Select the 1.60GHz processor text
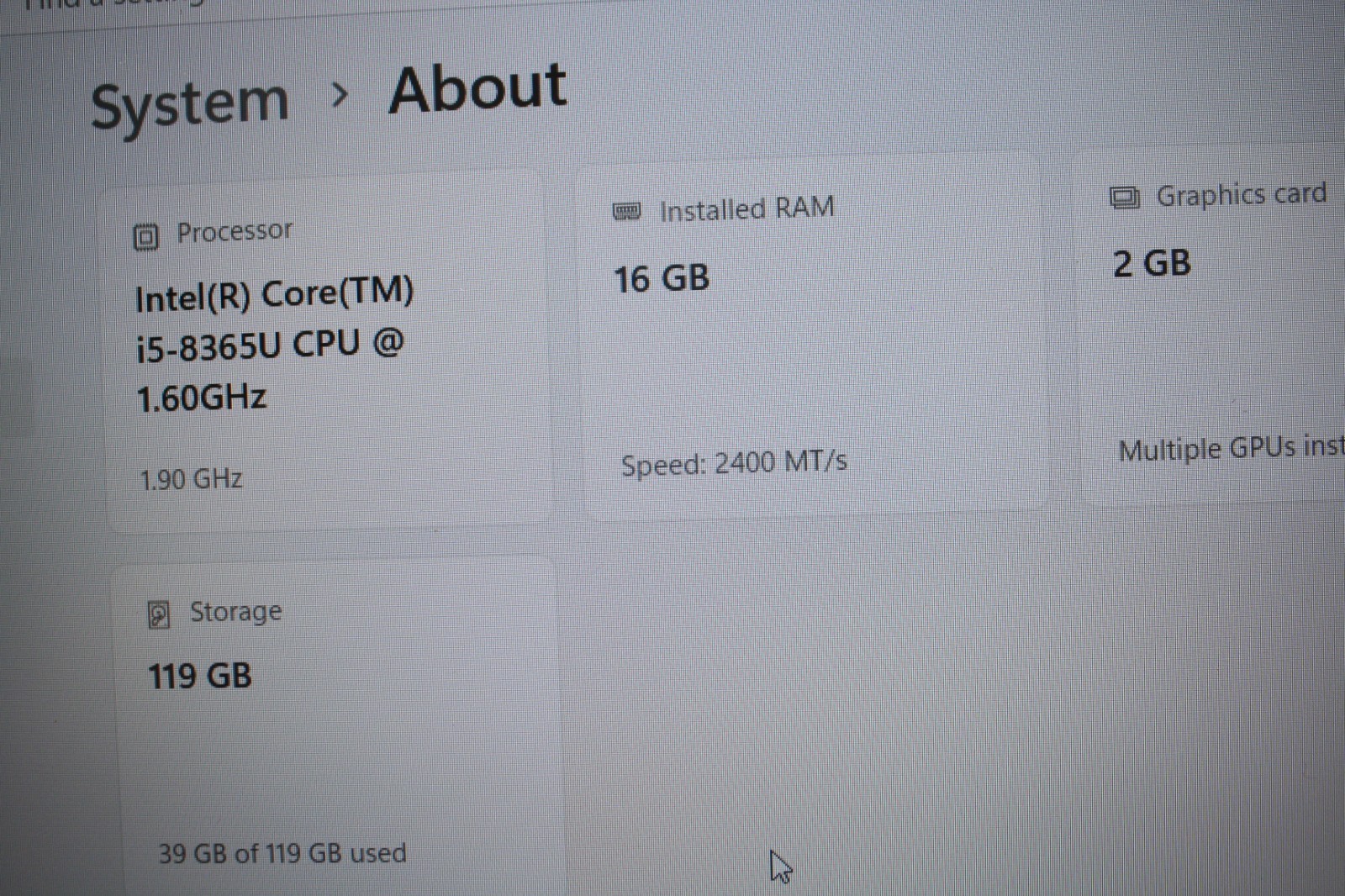1345x896 pixels. click(x=201, y=398)
